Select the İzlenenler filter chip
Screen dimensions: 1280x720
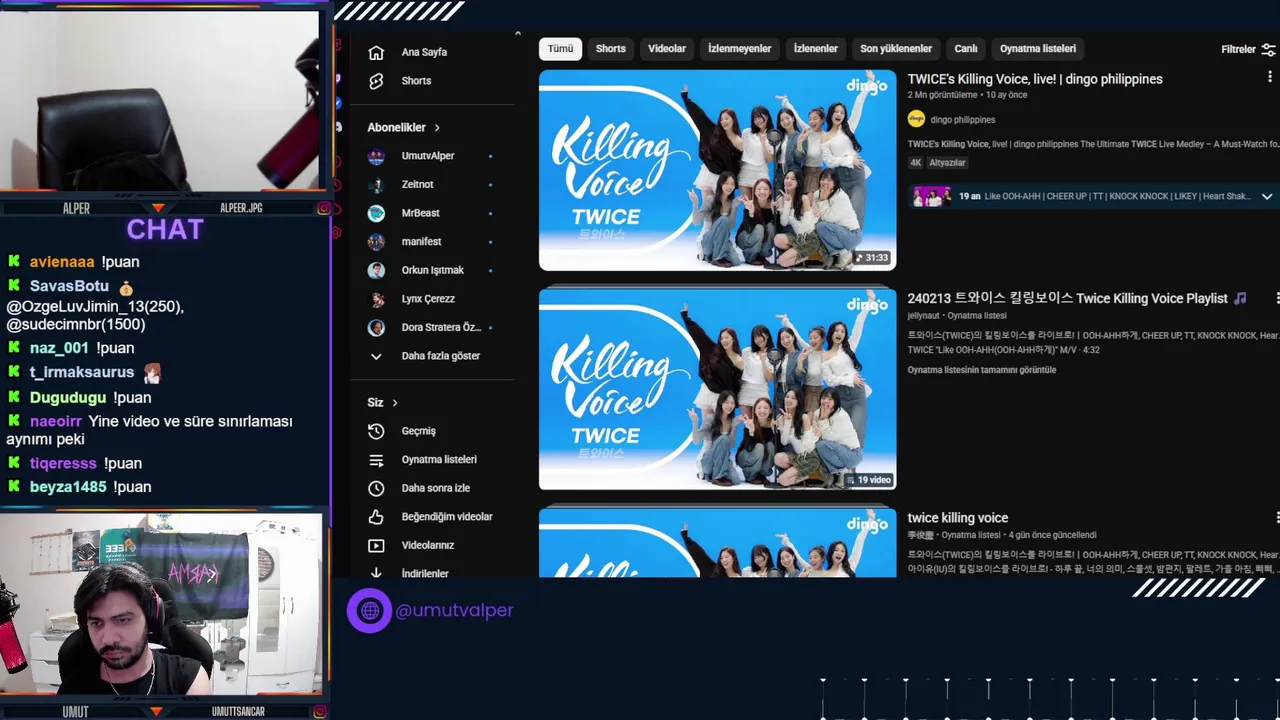click(x=816, y=49)
